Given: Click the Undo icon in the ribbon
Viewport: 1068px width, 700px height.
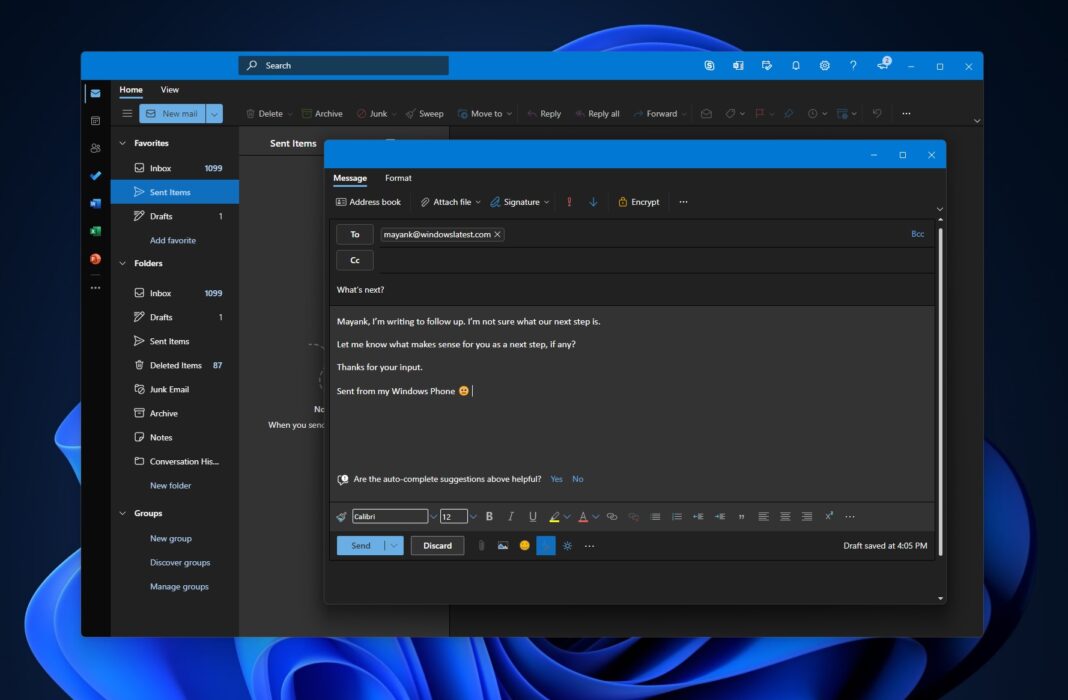Looking at the screenshot, I should tap(878, 113).
